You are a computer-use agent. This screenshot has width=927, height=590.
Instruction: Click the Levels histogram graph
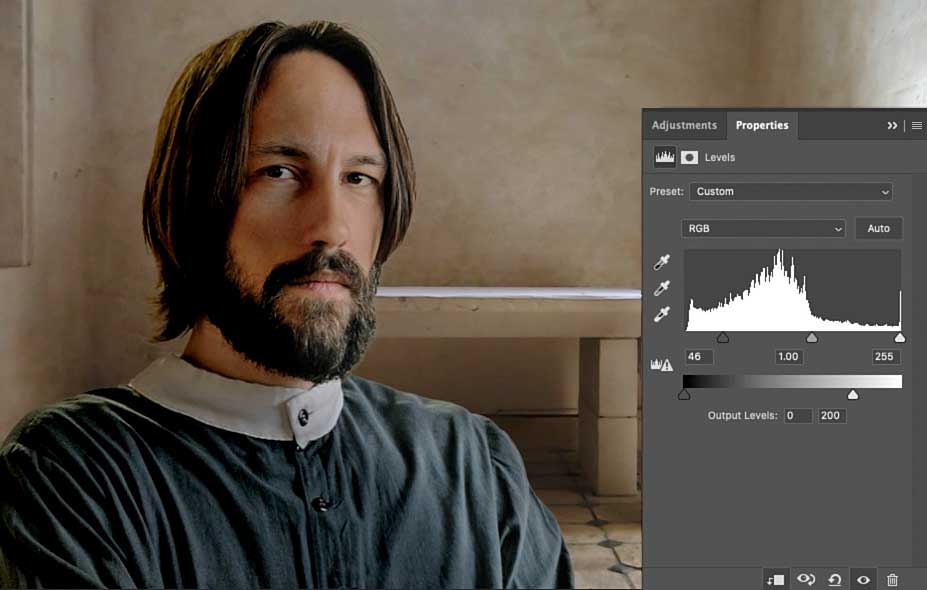coord(793,290)
